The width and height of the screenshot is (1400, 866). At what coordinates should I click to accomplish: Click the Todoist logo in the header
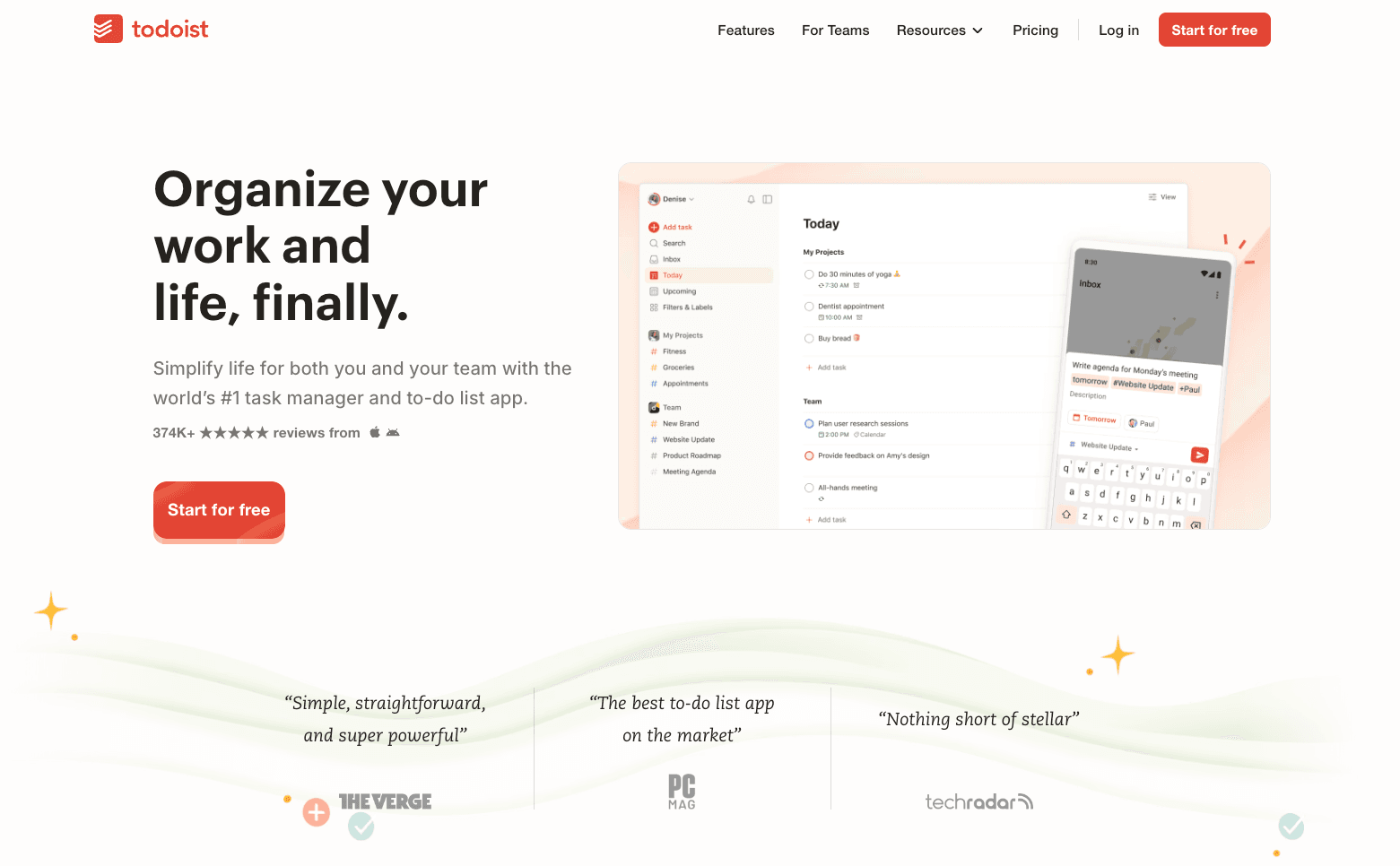point(151,30)
